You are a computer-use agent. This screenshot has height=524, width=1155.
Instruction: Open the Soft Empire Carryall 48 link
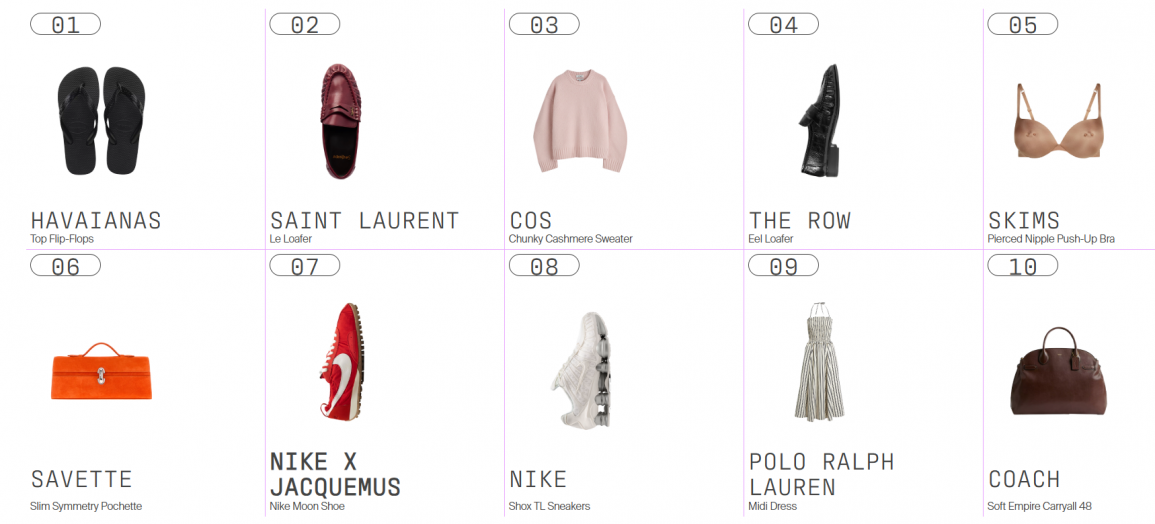(x=1039, y=506)
